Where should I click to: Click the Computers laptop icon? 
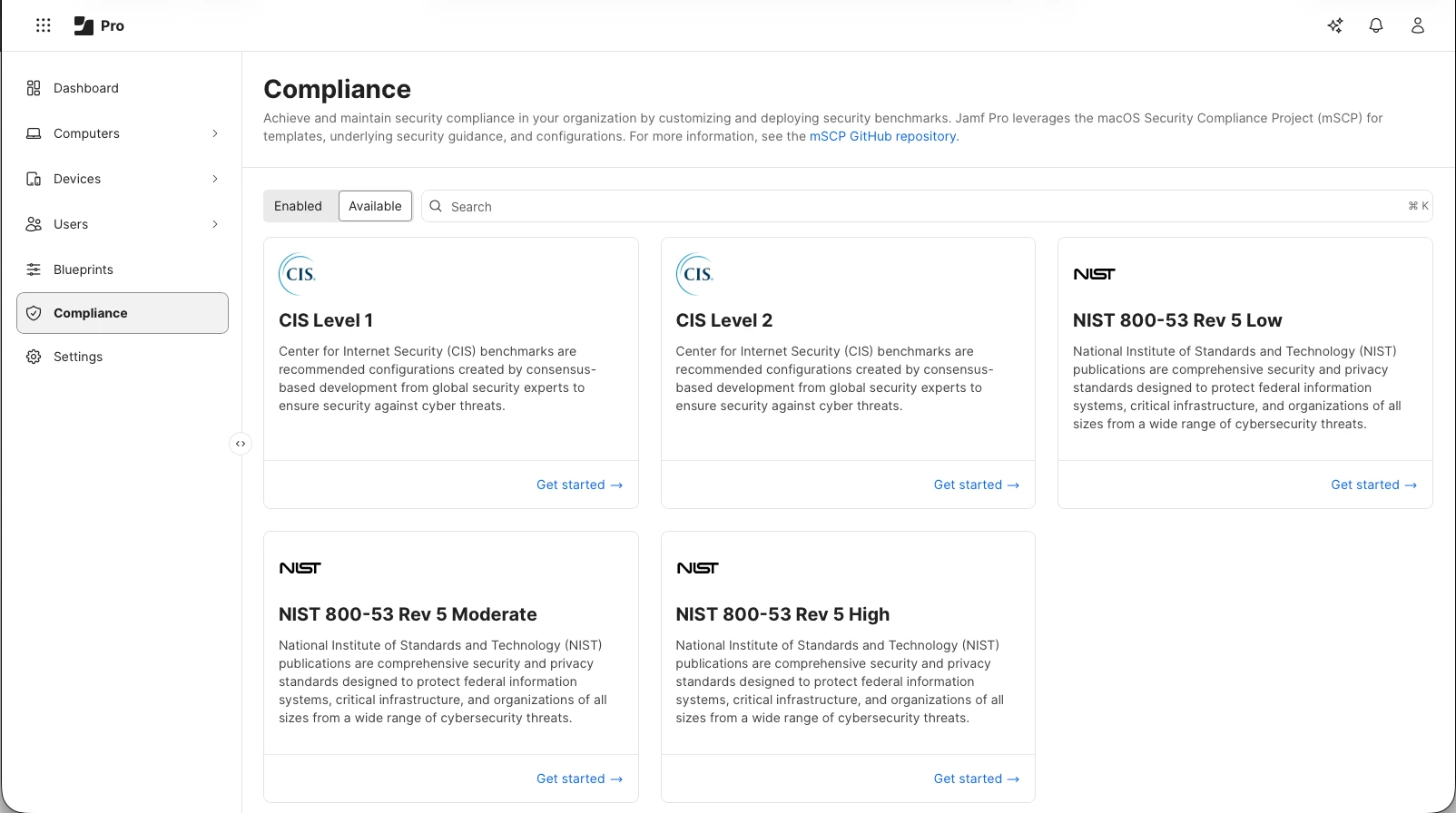(x=34, y=133)
